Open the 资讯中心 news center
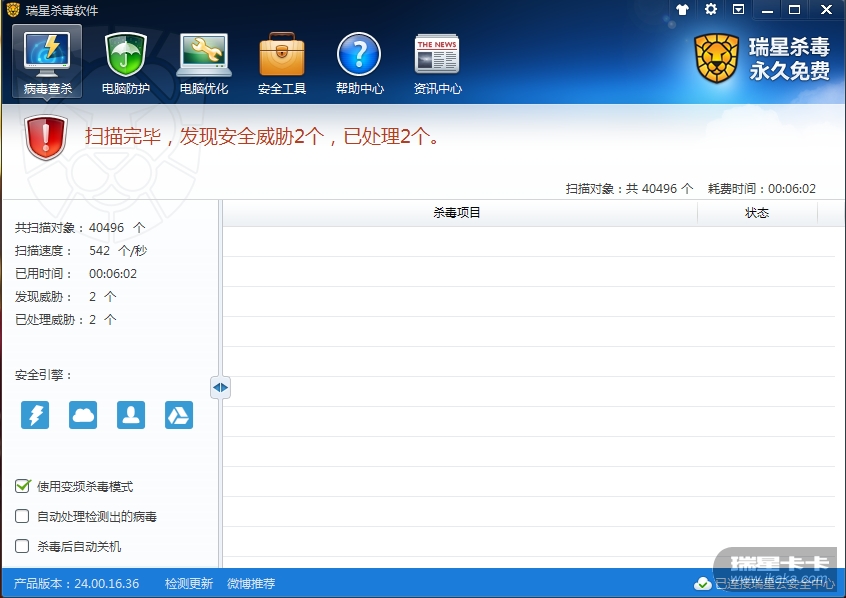This screenshot has height=598, width=846. pyautogui.click(x=437, y=63)
